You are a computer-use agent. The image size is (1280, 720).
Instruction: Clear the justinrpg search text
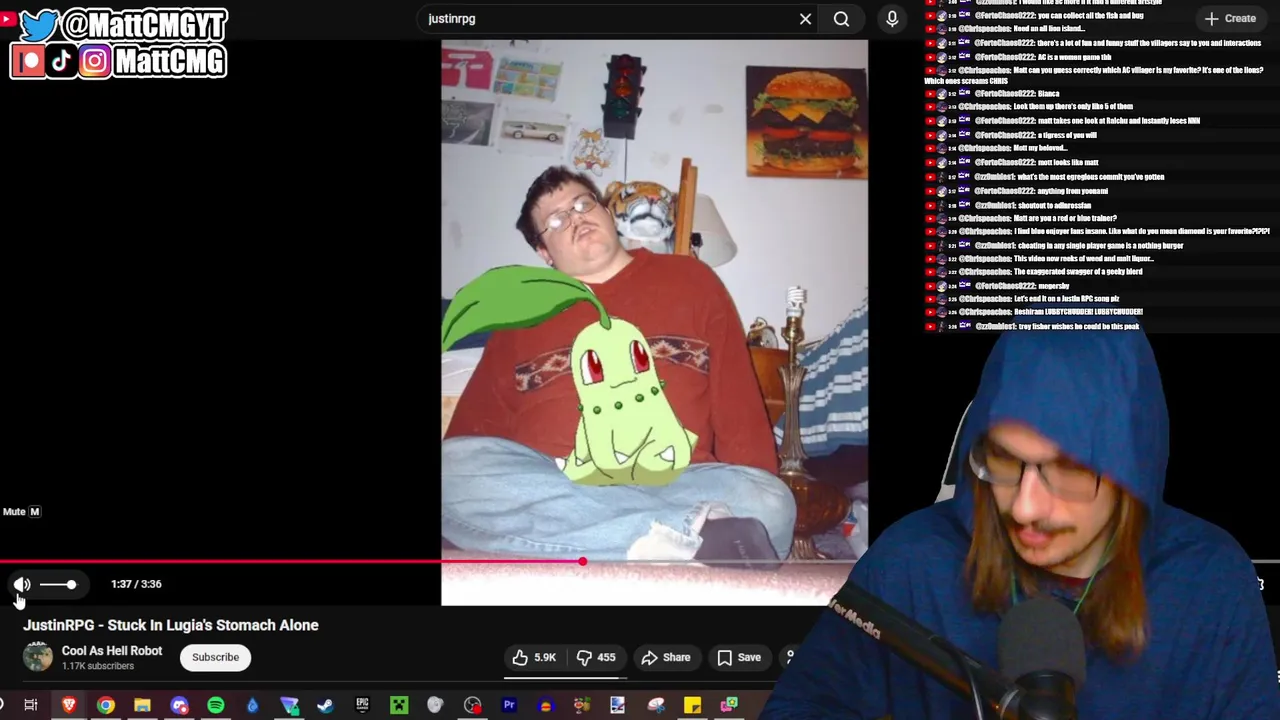coord(805,18)
